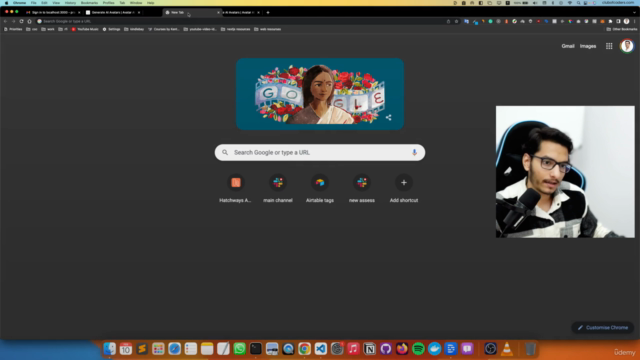Open the Airtable tags shortcut

pos(320,188)
